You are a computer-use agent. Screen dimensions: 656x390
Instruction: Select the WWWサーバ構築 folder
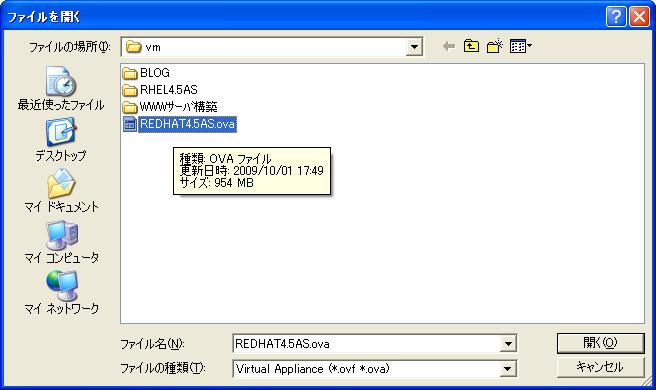coord(170,107)
